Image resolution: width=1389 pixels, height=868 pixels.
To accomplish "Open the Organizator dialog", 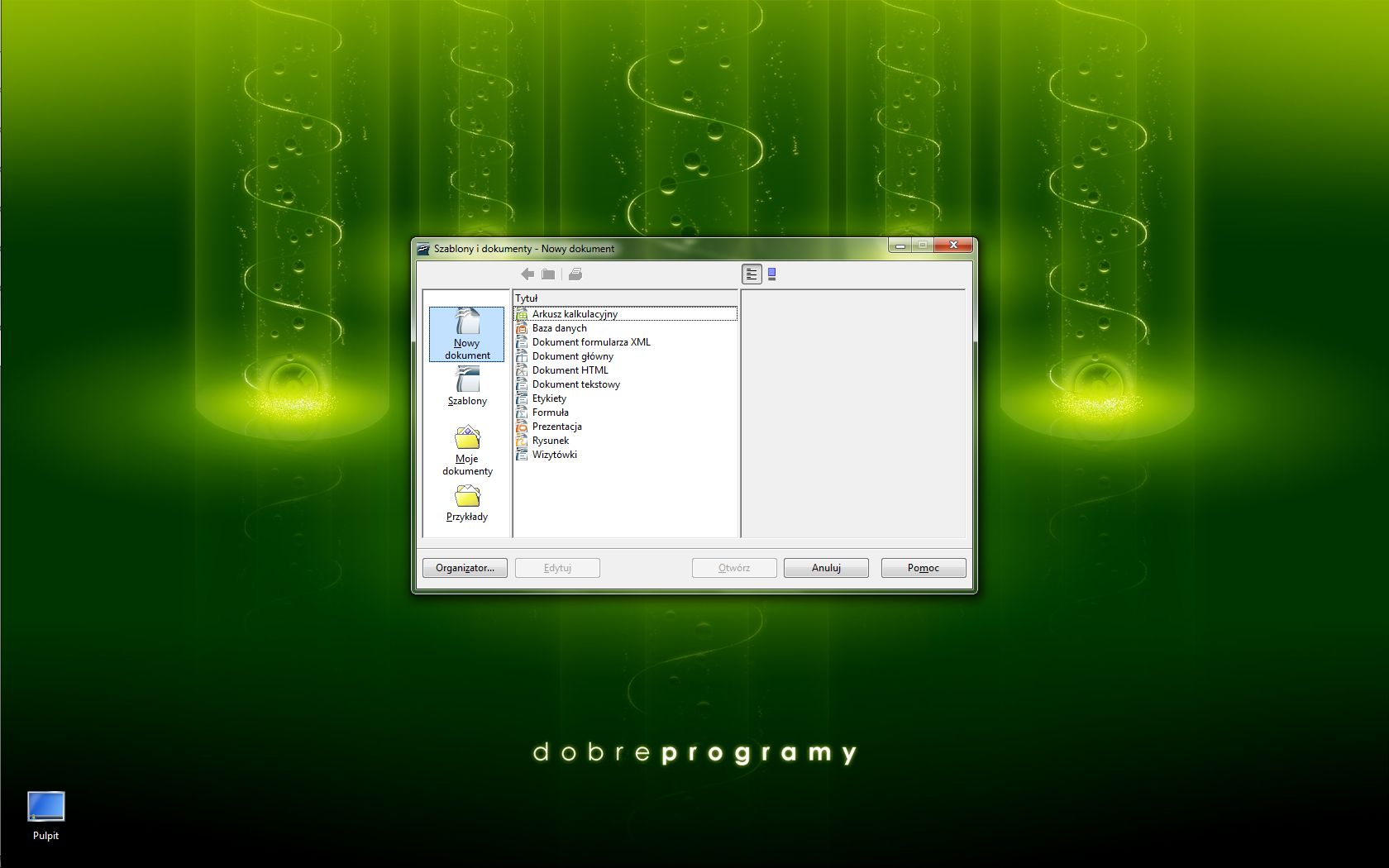I will tap(465, 568).
